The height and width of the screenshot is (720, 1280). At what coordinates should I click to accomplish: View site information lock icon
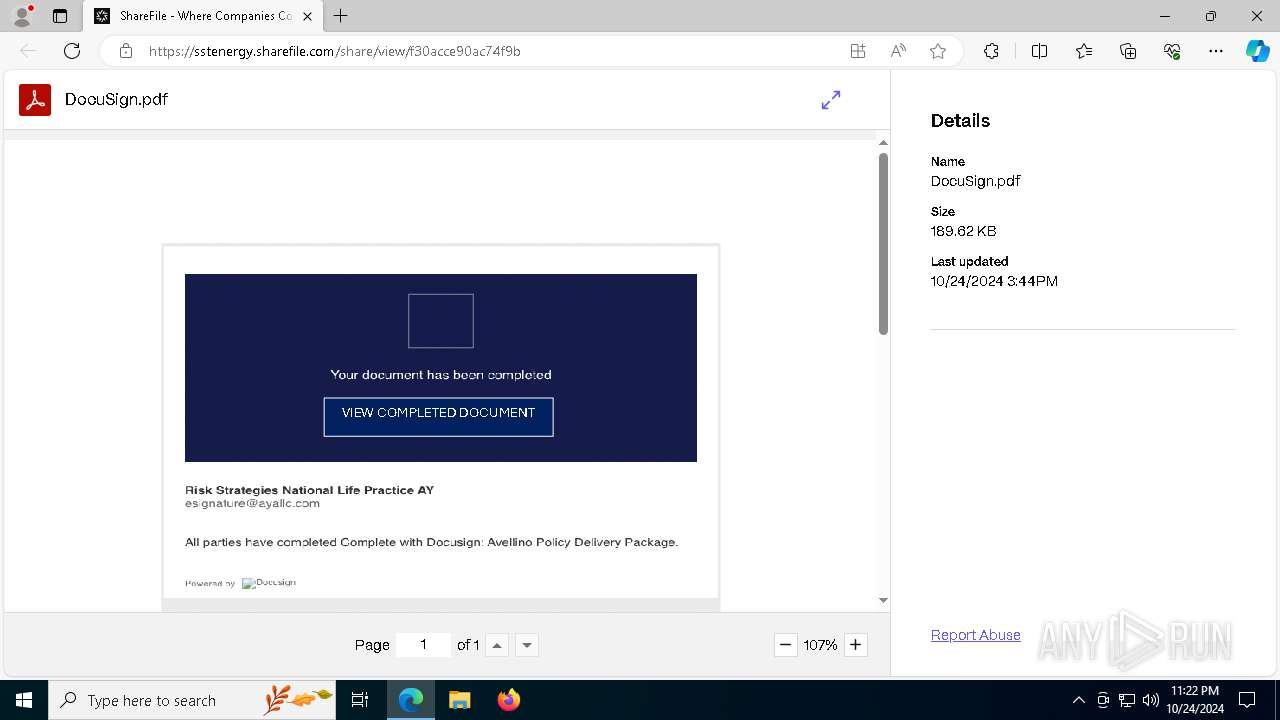(x=126, y=51)
